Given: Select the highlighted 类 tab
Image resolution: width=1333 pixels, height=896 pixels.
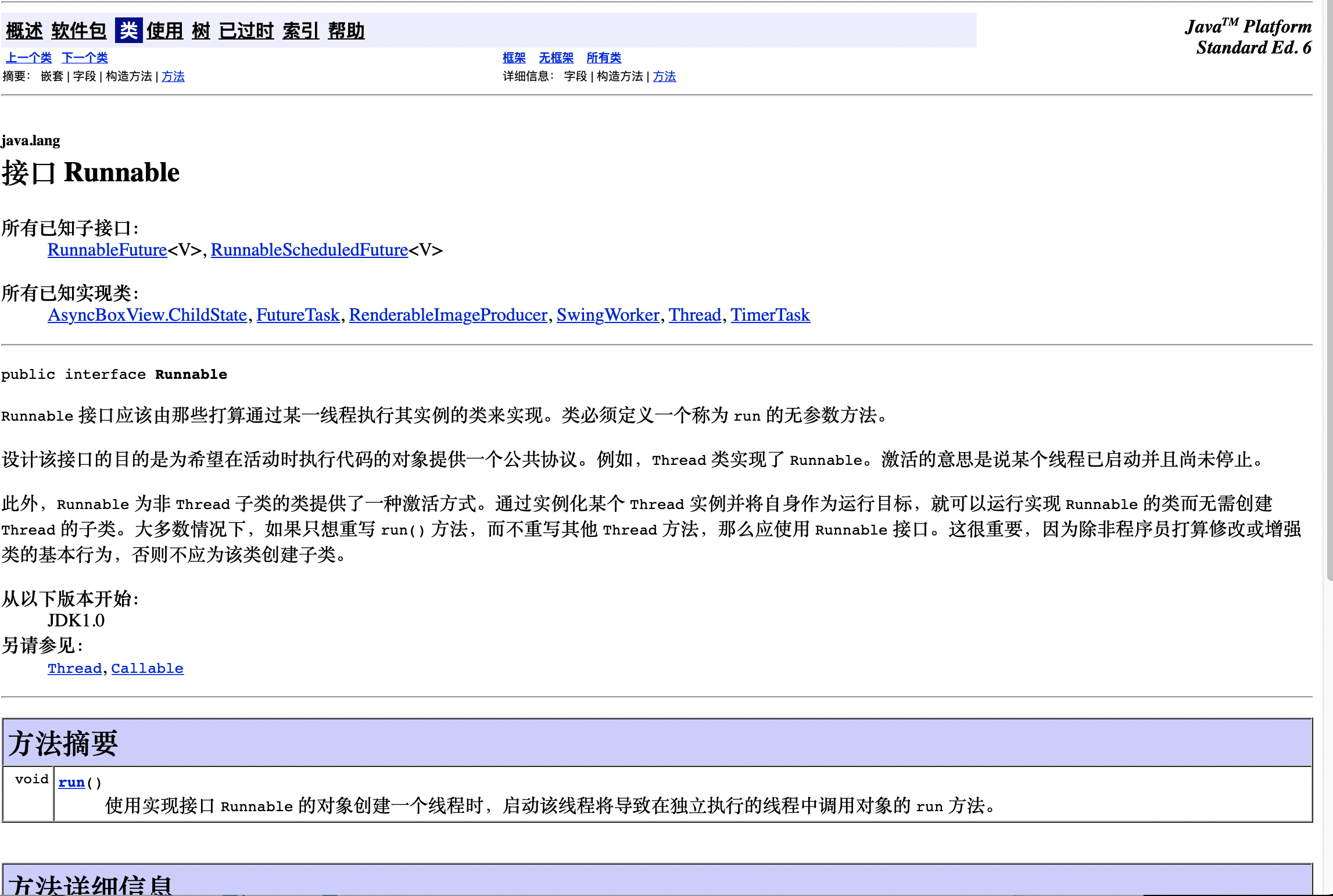Looking at the screenshot, I should tap(128, 31).
